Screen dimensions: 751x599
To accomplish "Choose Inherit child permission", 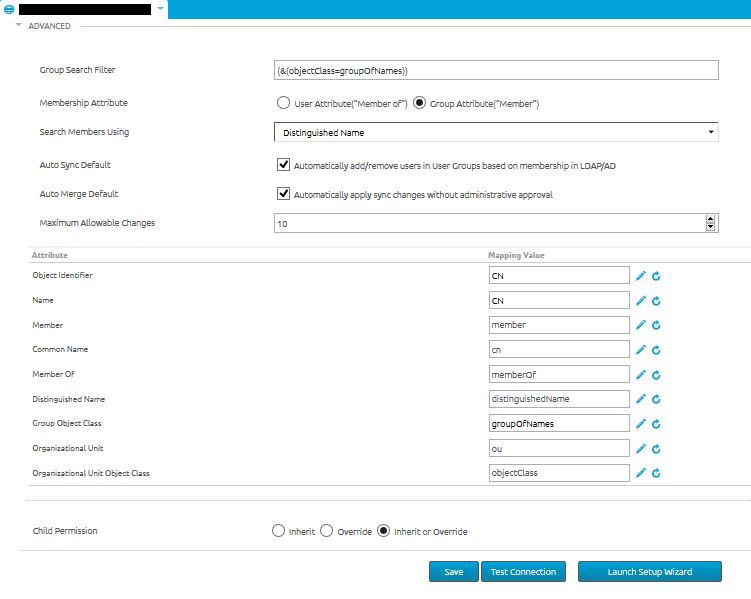I will pyautogui.click(x=278, y=532).
